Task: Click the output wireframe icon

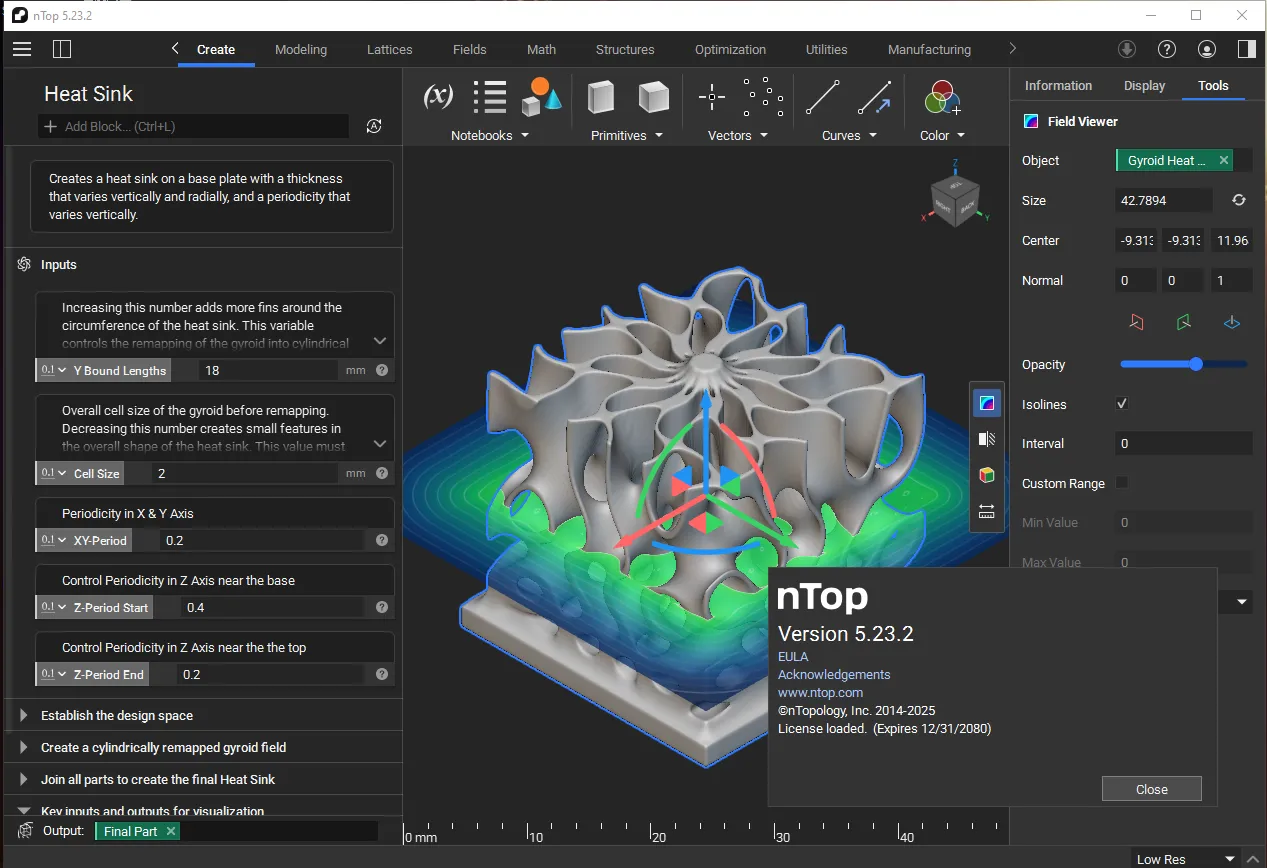Action: pos(26,831)
